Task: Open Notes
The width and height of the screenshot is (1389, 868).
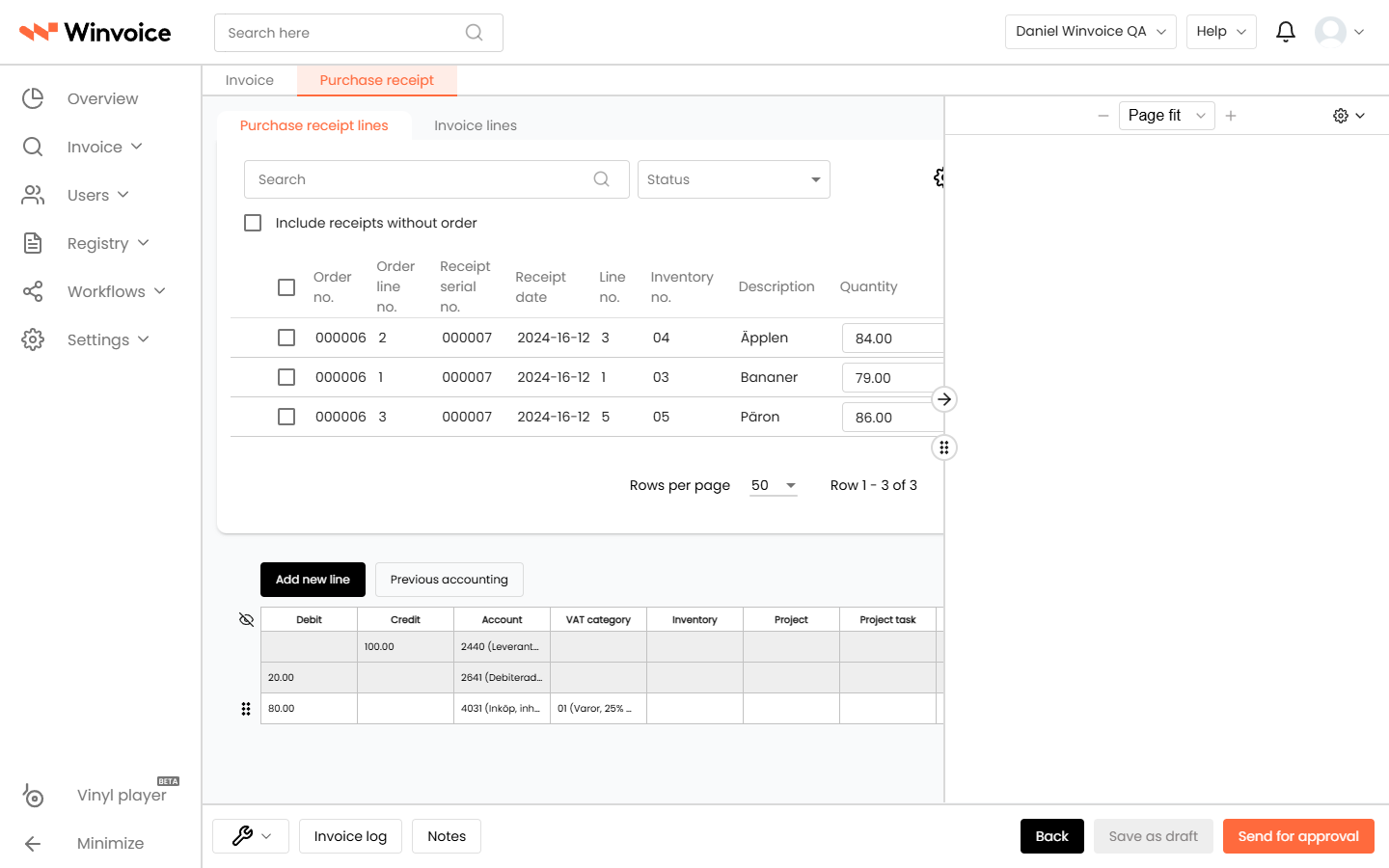Action: point(447,836)
